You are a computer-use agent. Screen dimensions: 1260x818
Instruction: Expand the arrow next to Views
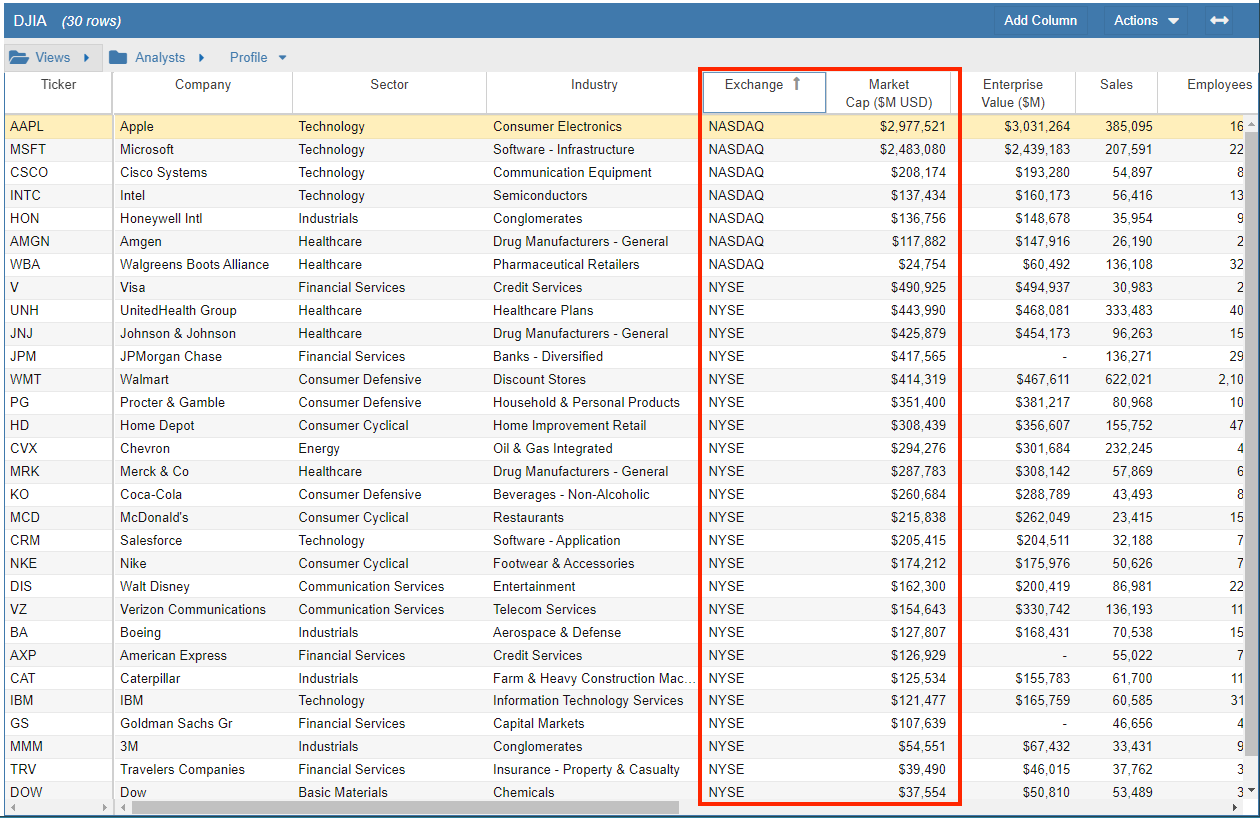click(87, 58)
